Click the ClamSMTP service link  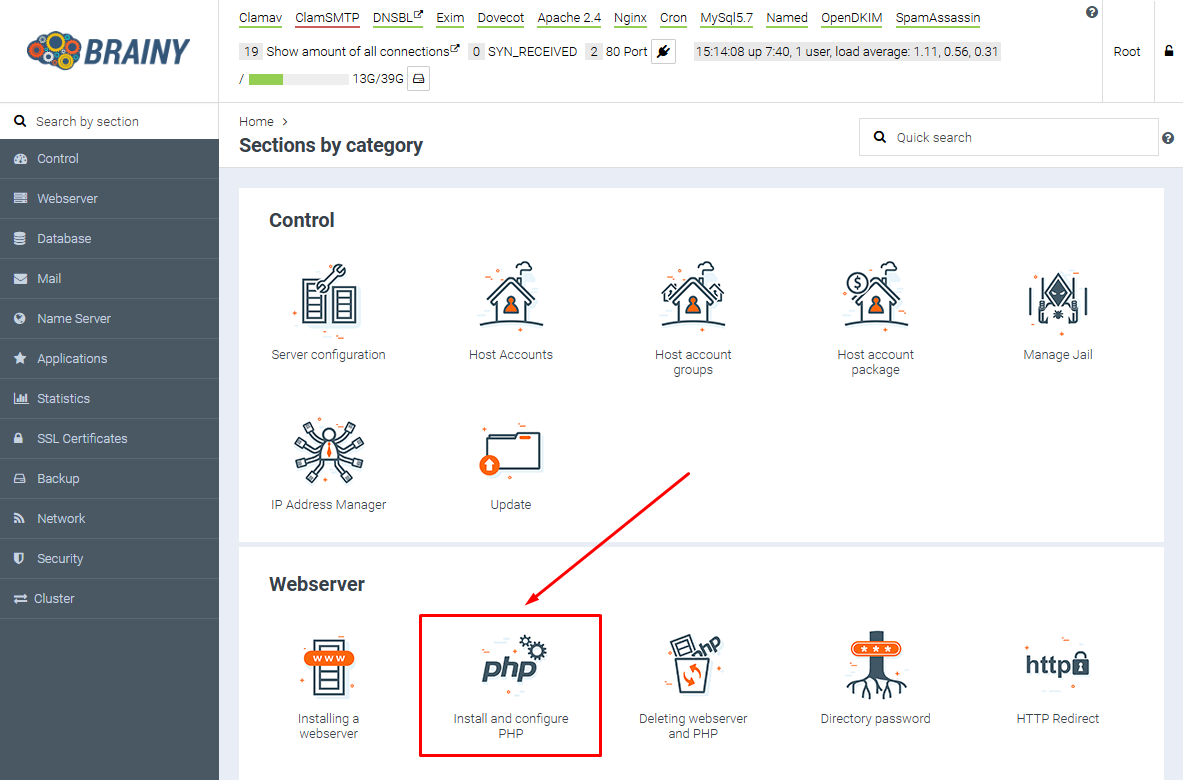(x=327, y=17)
